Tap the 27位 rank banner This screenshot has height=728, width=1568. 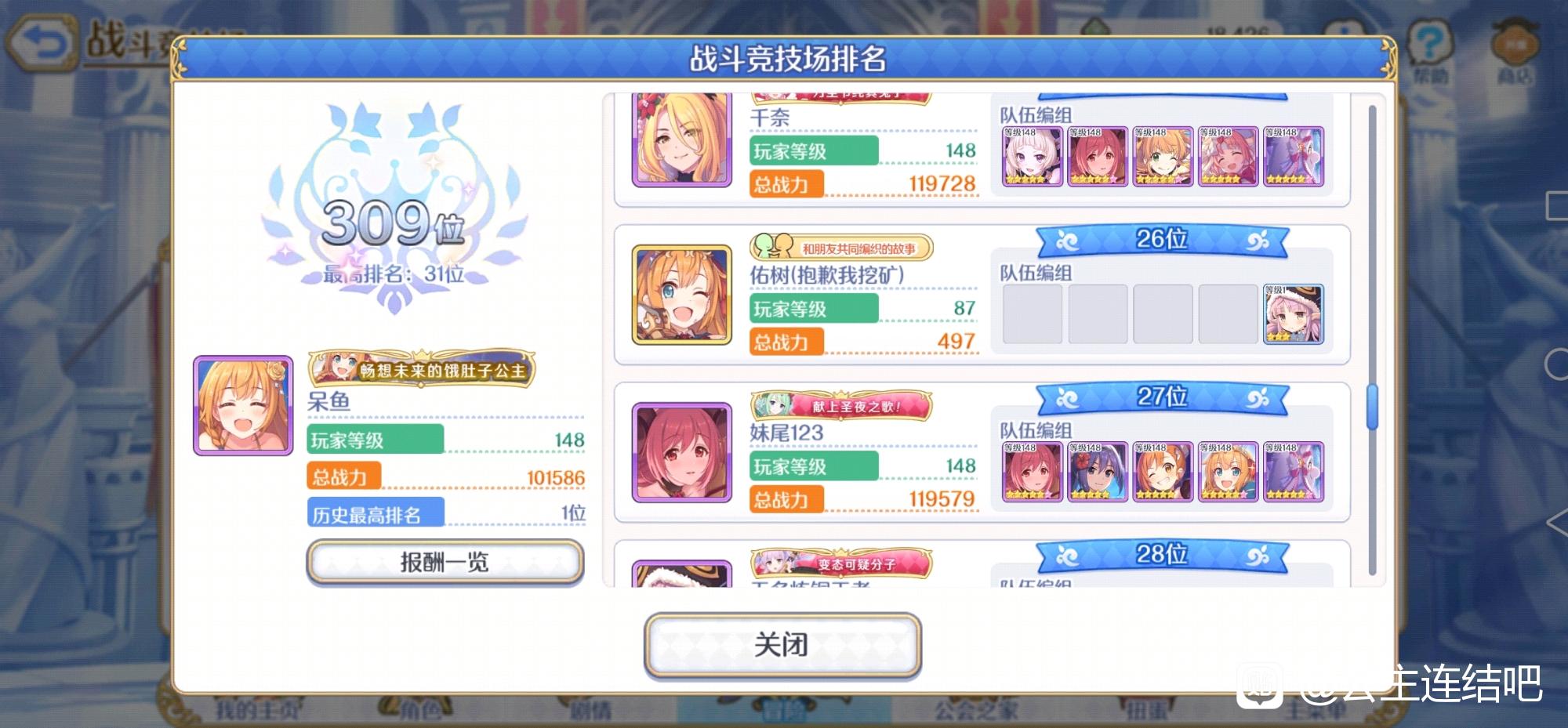[x=1162, y=397]
